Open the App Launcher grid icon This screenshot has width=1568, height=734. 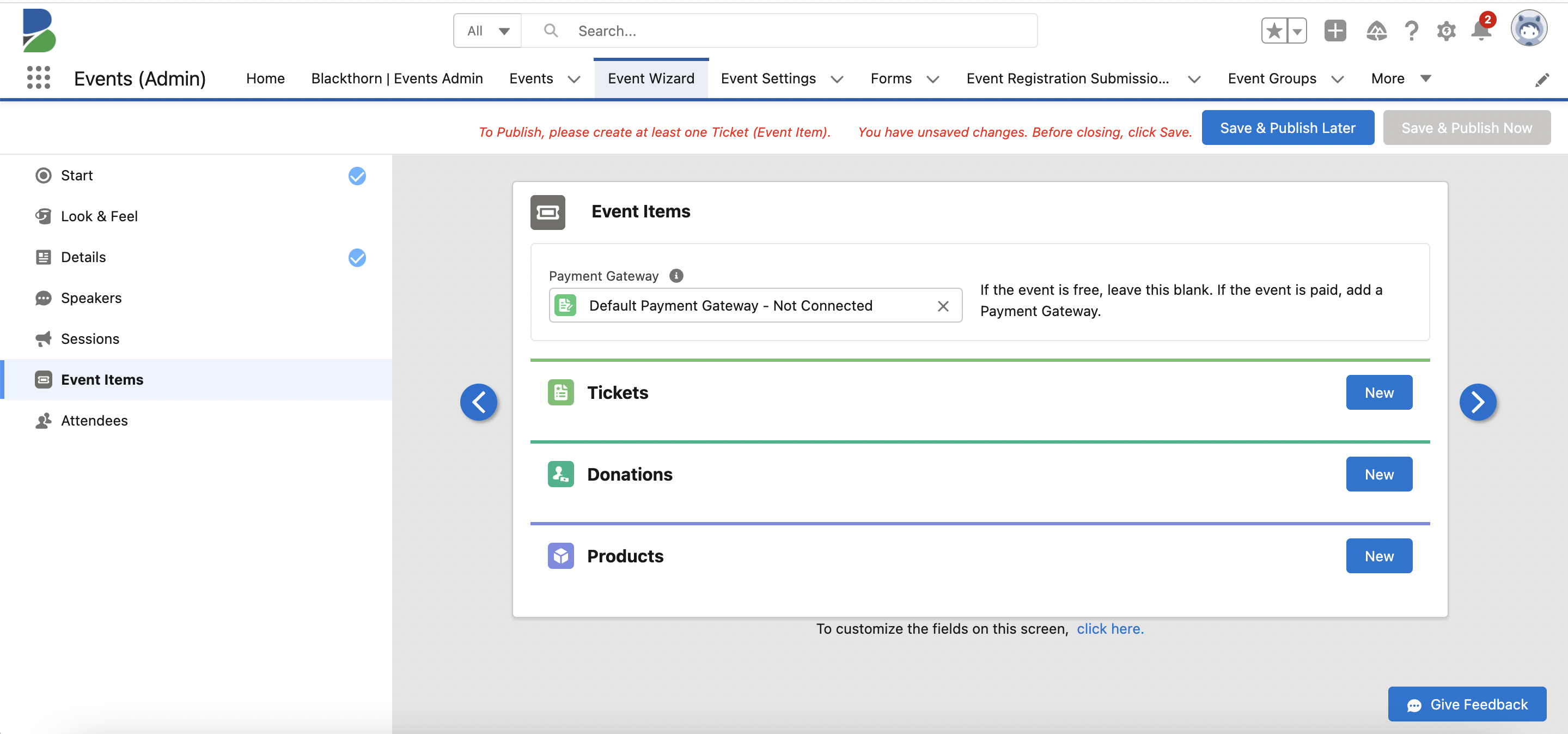click(x=38, y=78)
